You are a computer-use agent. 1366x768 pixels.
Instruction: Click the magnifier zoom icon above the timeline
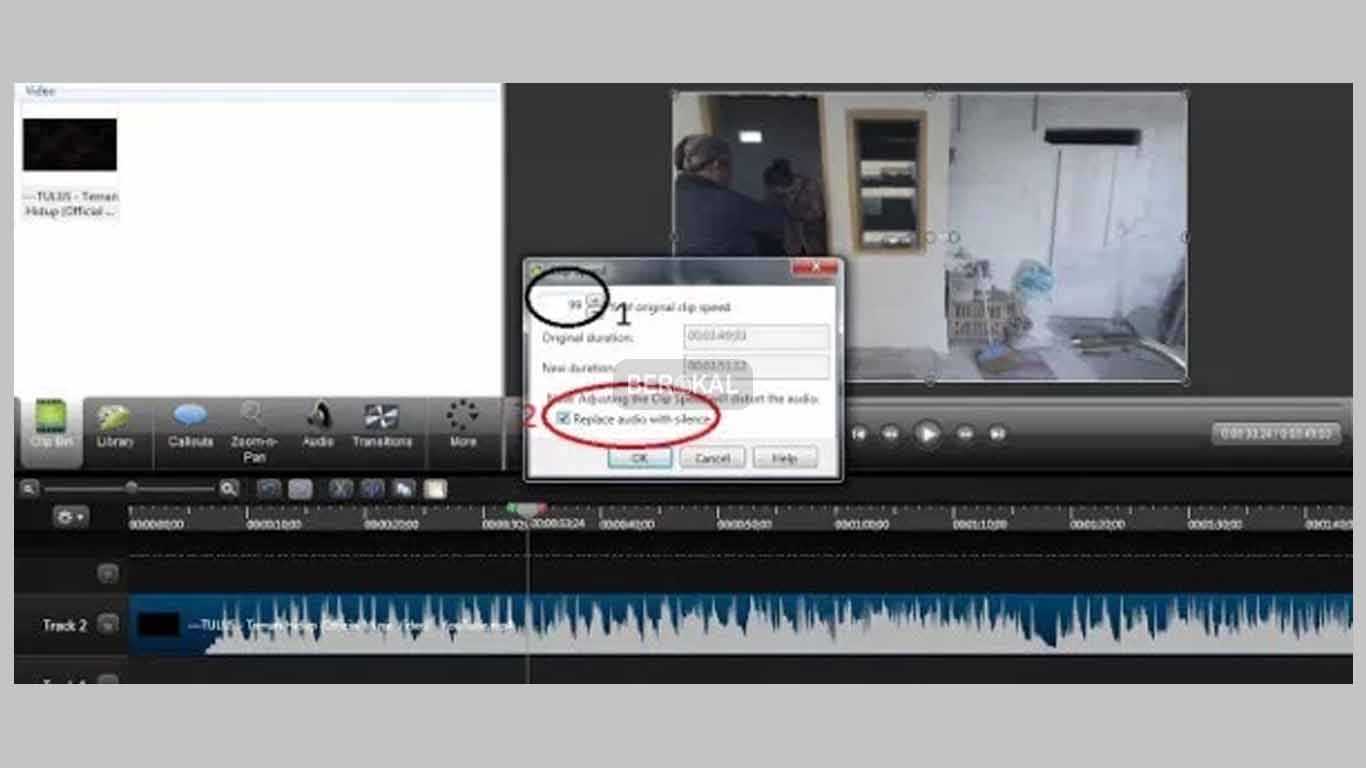[228, 488]
